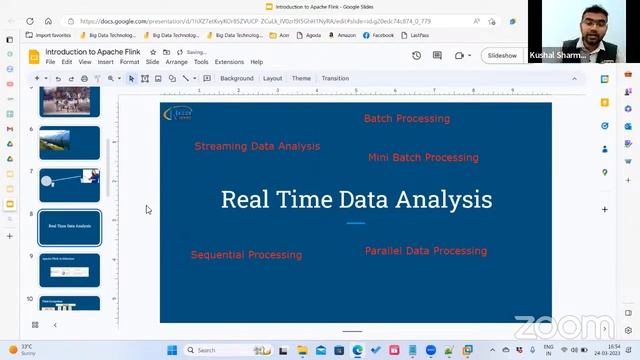Click the taskbar Search box
Viewport: 640px width, 360px height.
[229, 350]
